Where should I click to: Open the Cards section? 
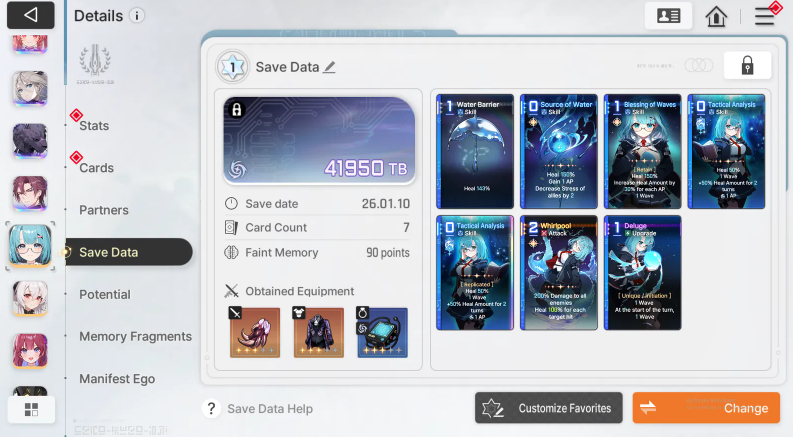[96, 167]
